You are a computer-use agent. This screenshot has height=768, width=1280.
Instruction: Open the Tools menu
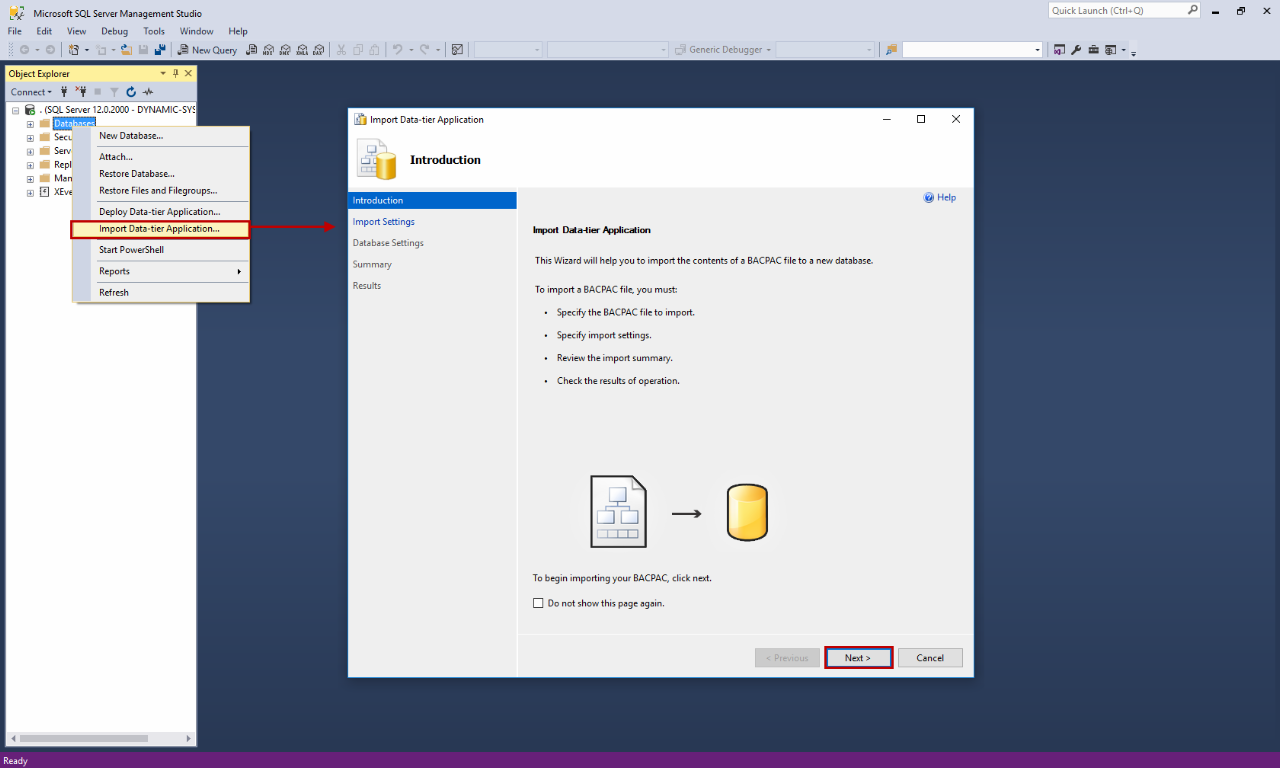[x=154, y=32]
